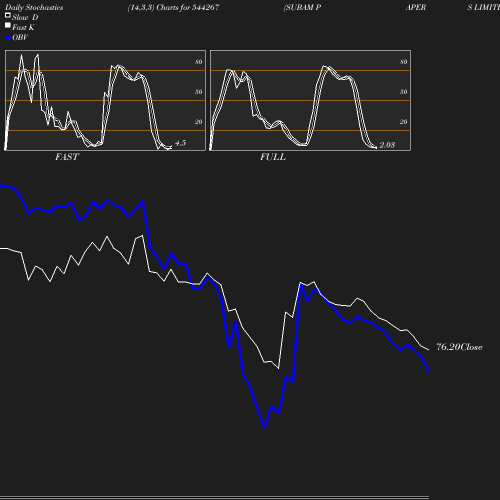Click the '(SUBAM P' company name text
This screenshot has width=500, height=500.
pos(302,7)
